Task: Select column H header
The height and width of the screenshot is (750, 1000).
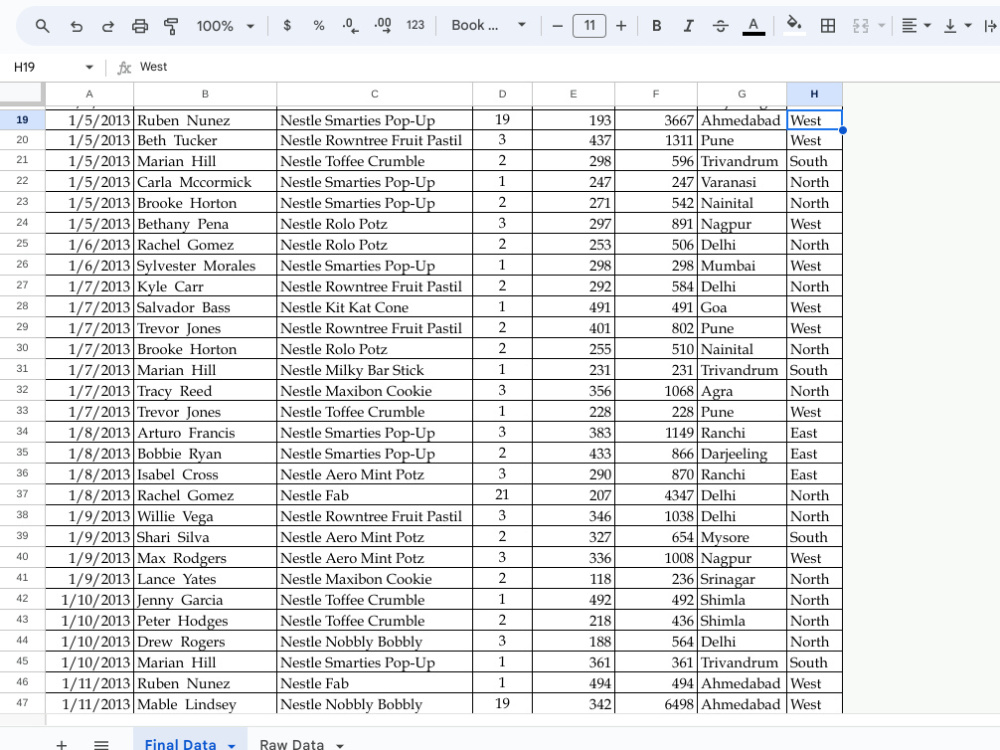Action: pyautogui.click(x=814, y=94)
